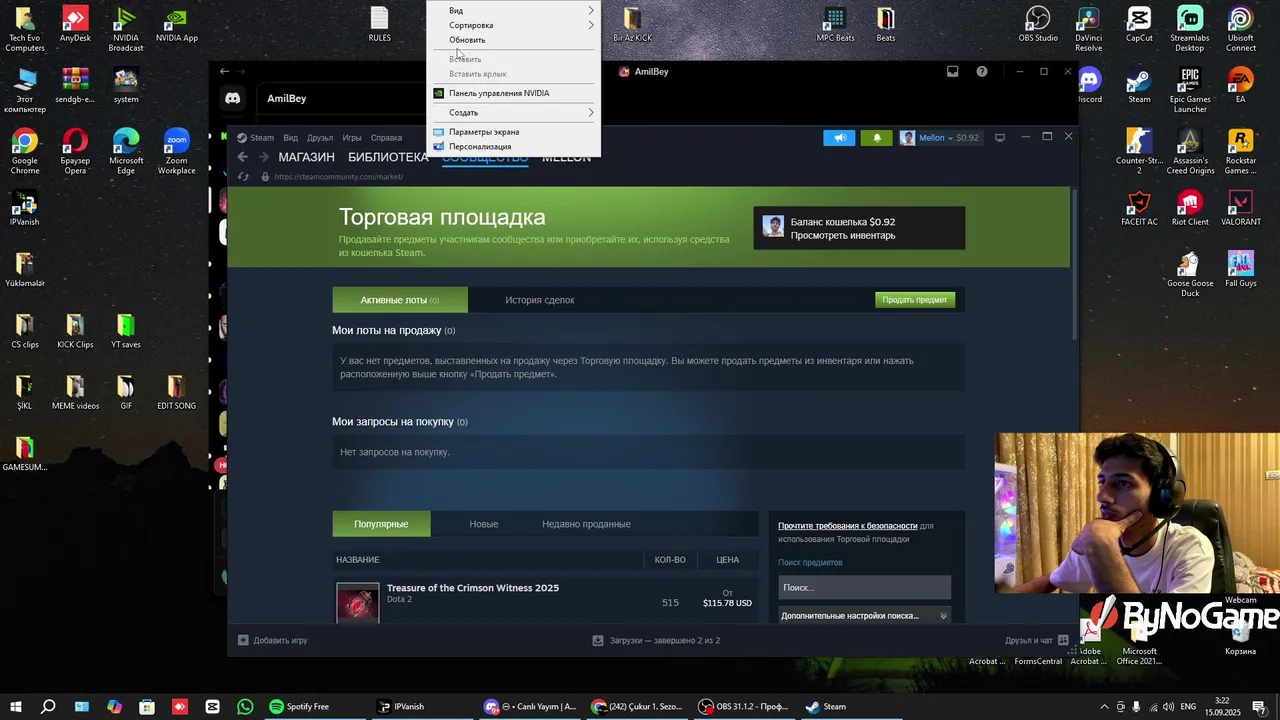Open Streamlabs Desktop icon

[1190, 29]
